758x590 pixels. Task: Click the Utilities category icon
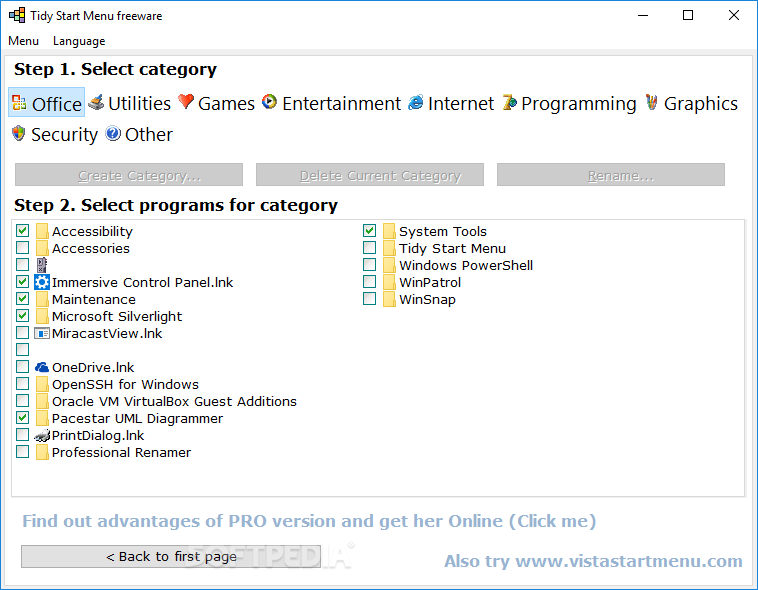(x=96, y=102)
